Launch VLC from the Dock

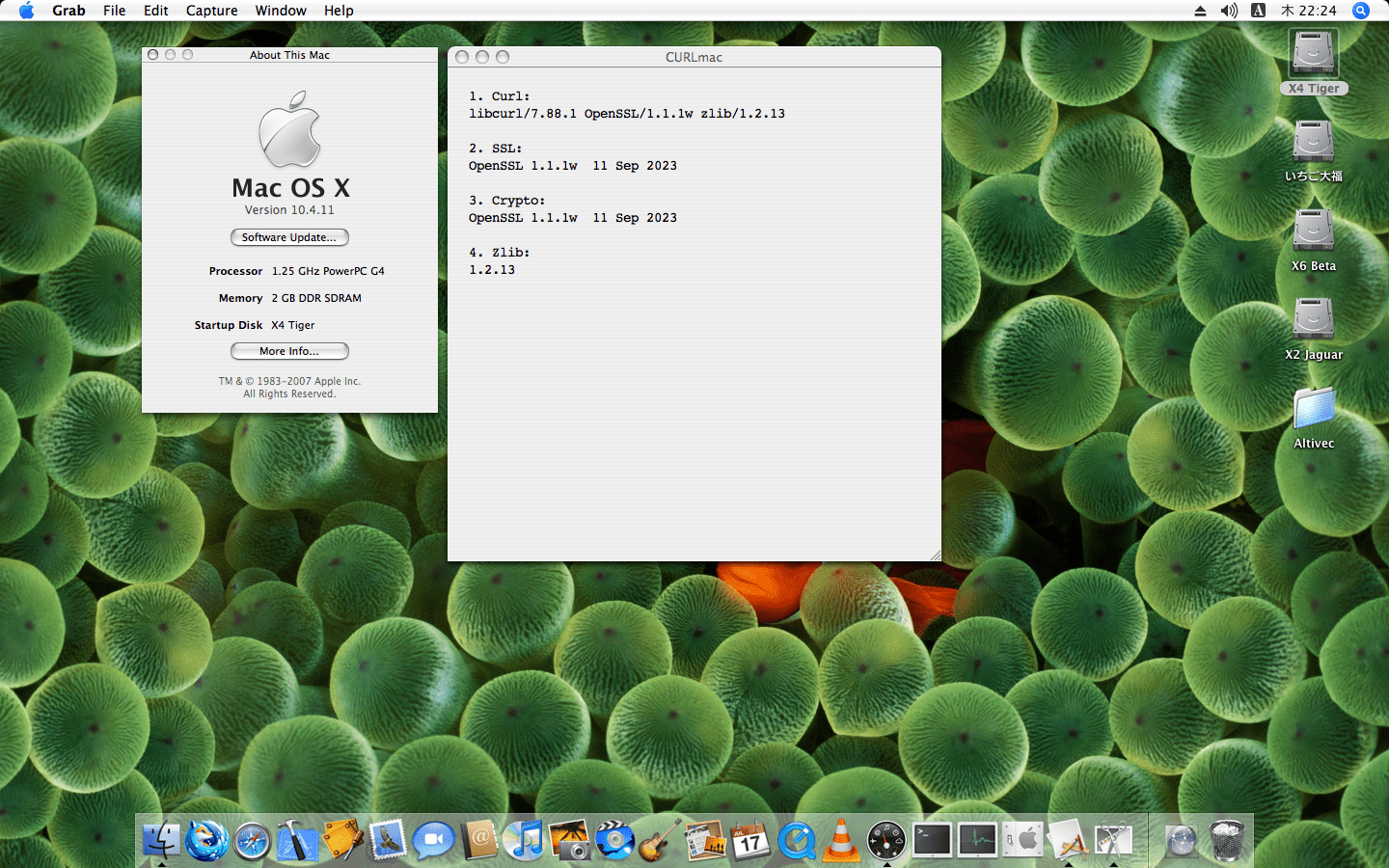point(841,841)
